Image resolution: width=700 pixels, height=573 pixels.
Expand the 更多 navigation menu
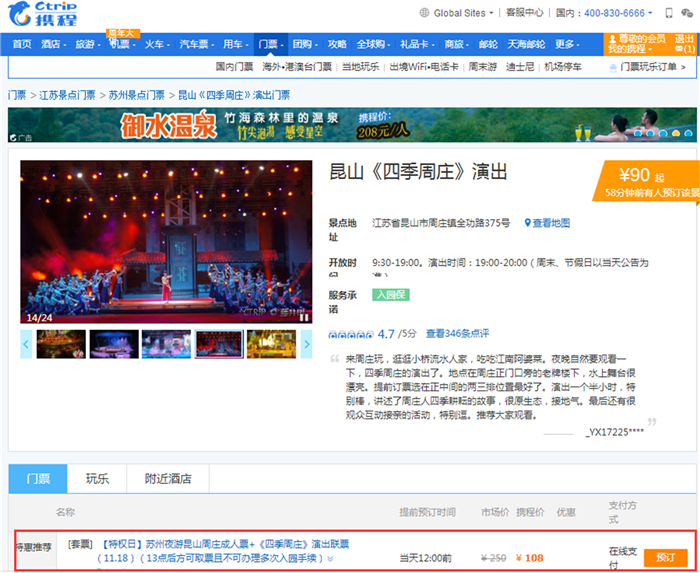[567, 44]
